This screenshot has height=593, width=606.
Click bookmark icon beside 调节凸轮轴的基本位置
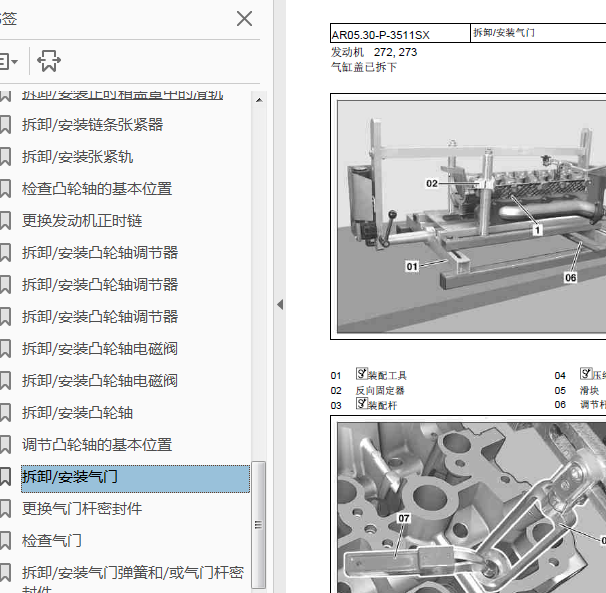tap(5, 445)
